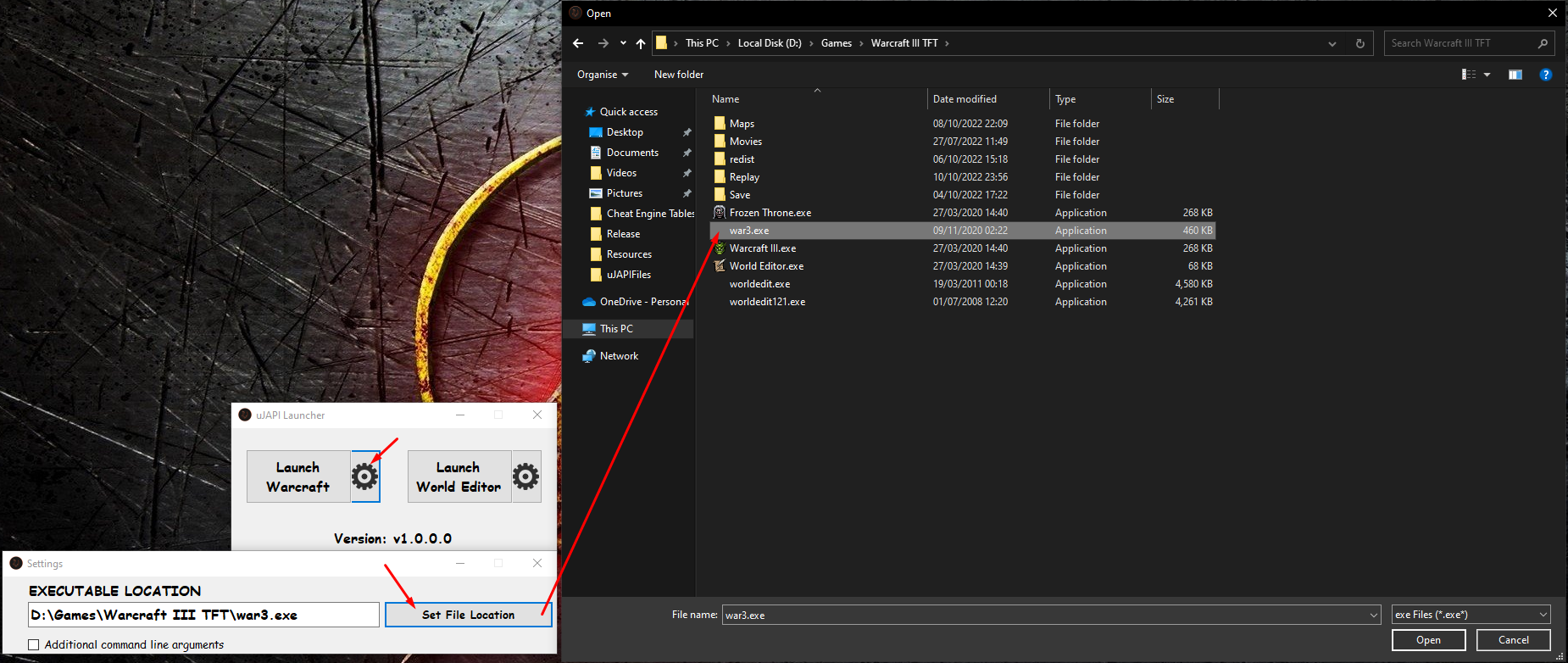Image resolution: width=1568 pixels, height=663 pixels.
Task: Open World Editor settings gear icon
Action: [x=526, y=476]
